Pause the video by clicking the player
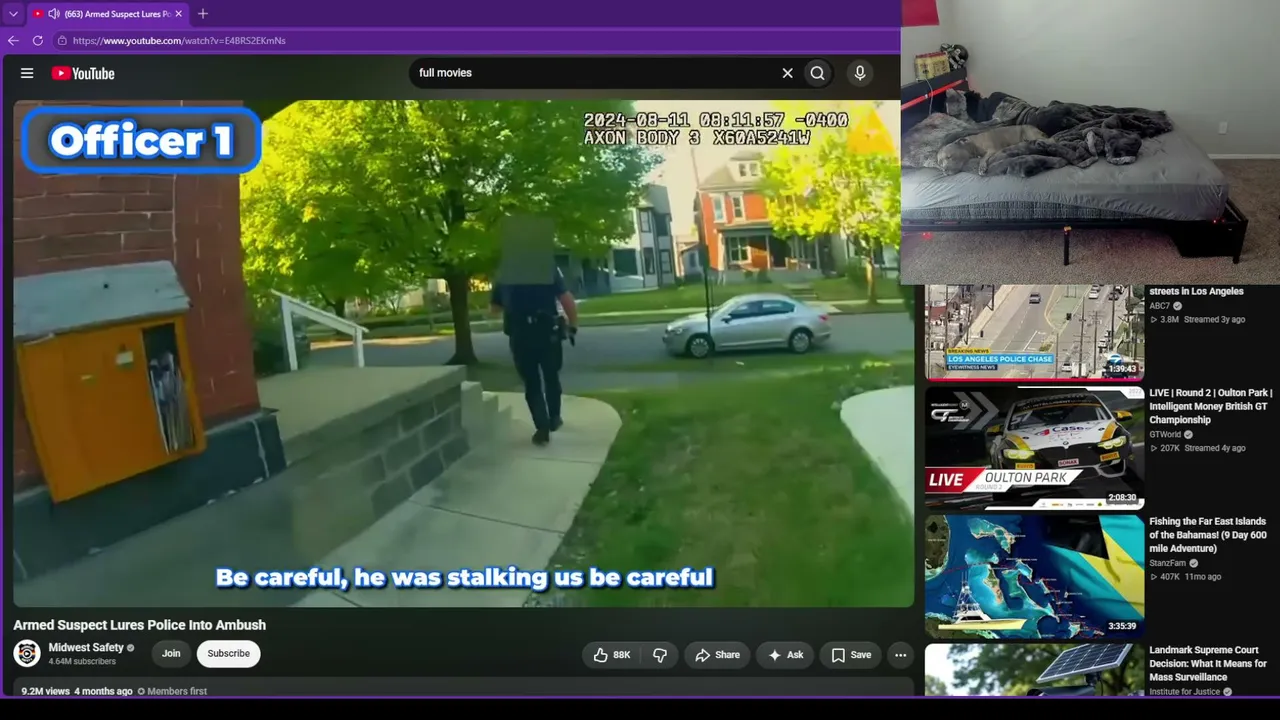 coord(463,353)
